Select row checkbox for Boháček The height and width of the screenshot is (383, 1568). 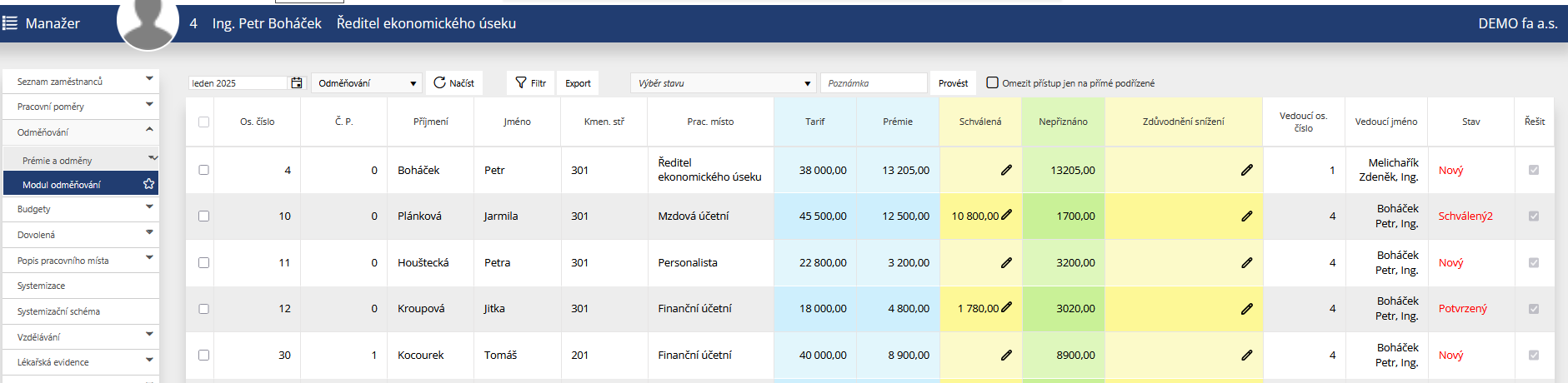203,170
